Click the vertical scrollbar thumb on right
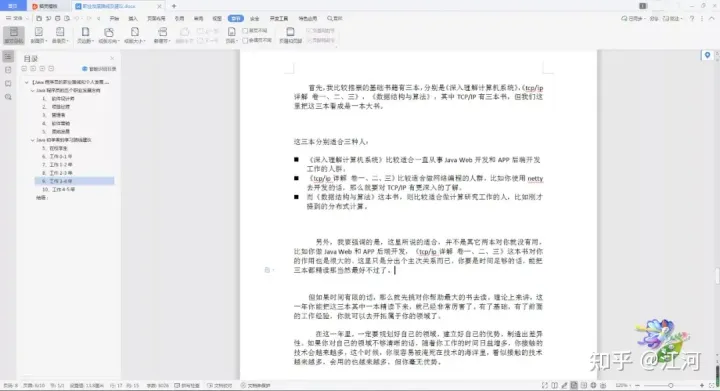Image resolution: width=720 pixels, height=391 pixels. point(717,276)
